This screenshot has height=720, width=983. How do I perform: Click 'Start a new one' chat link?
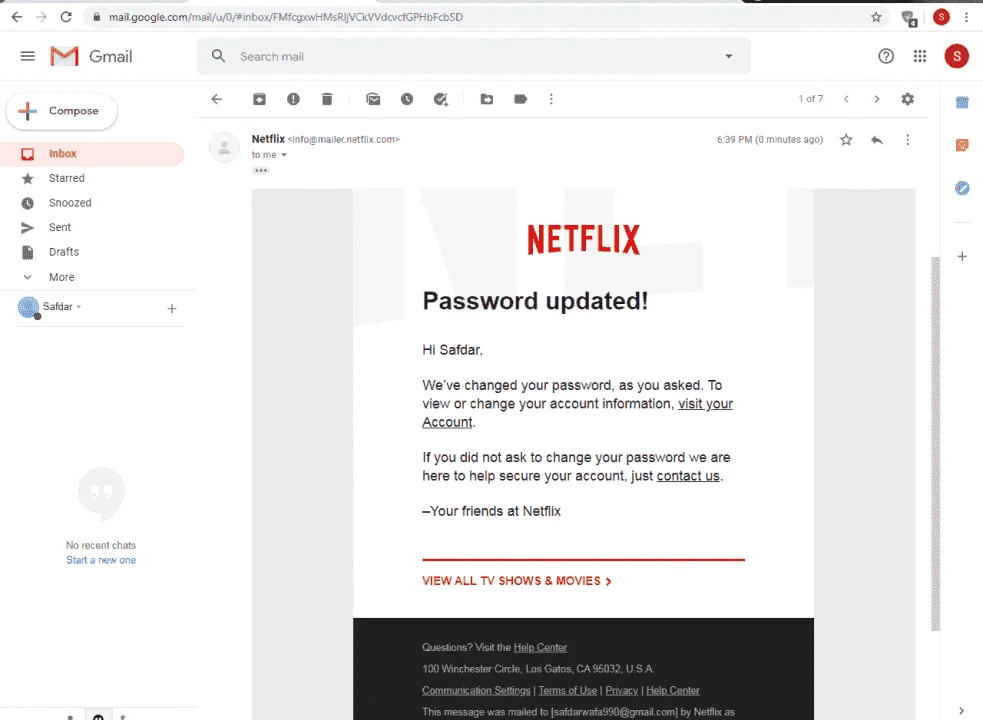tap(101, 560)
